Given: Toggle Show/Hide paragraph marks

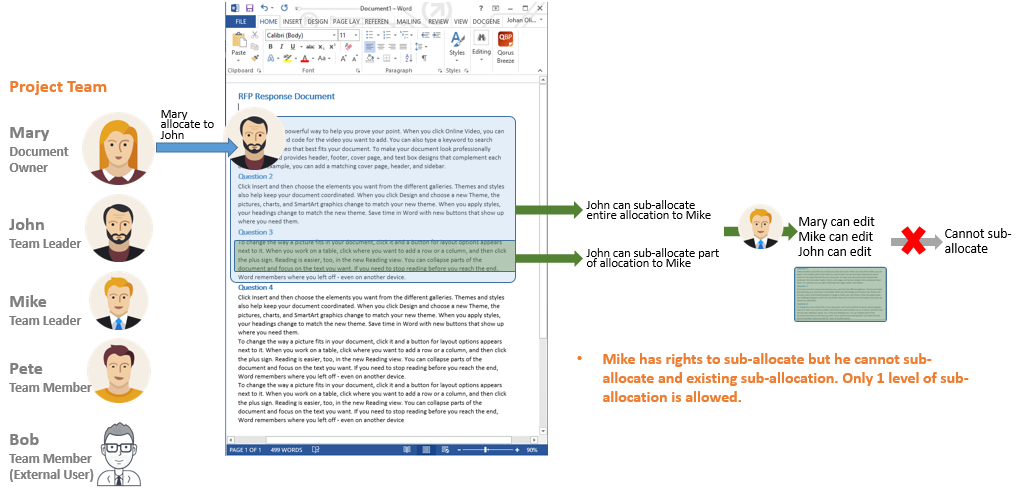Looking at the screenshot, I should click(x=424, y=58).
